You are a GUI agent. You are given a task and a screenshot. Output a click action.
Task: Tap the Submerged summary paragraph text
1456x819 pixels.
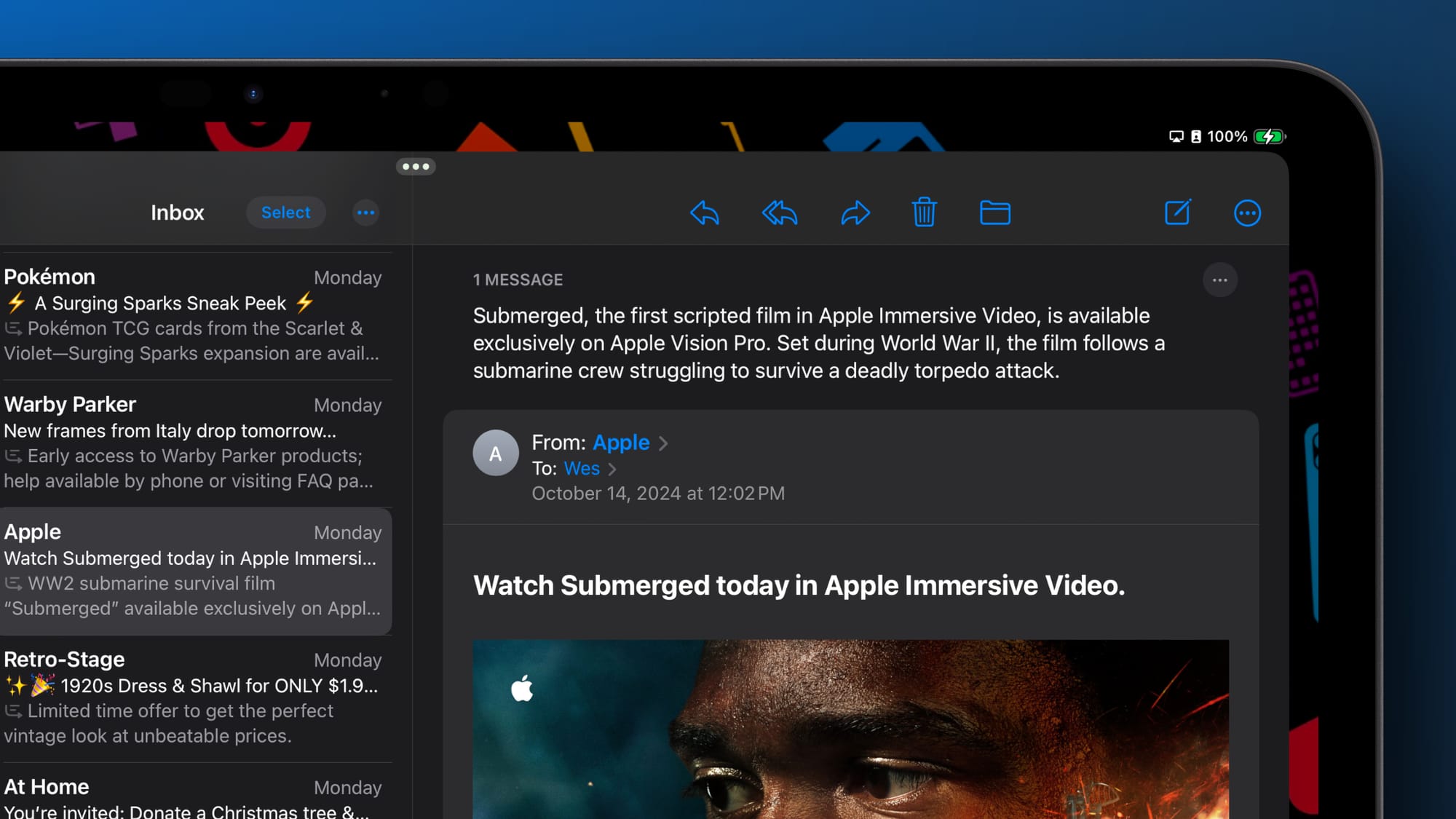819,343
